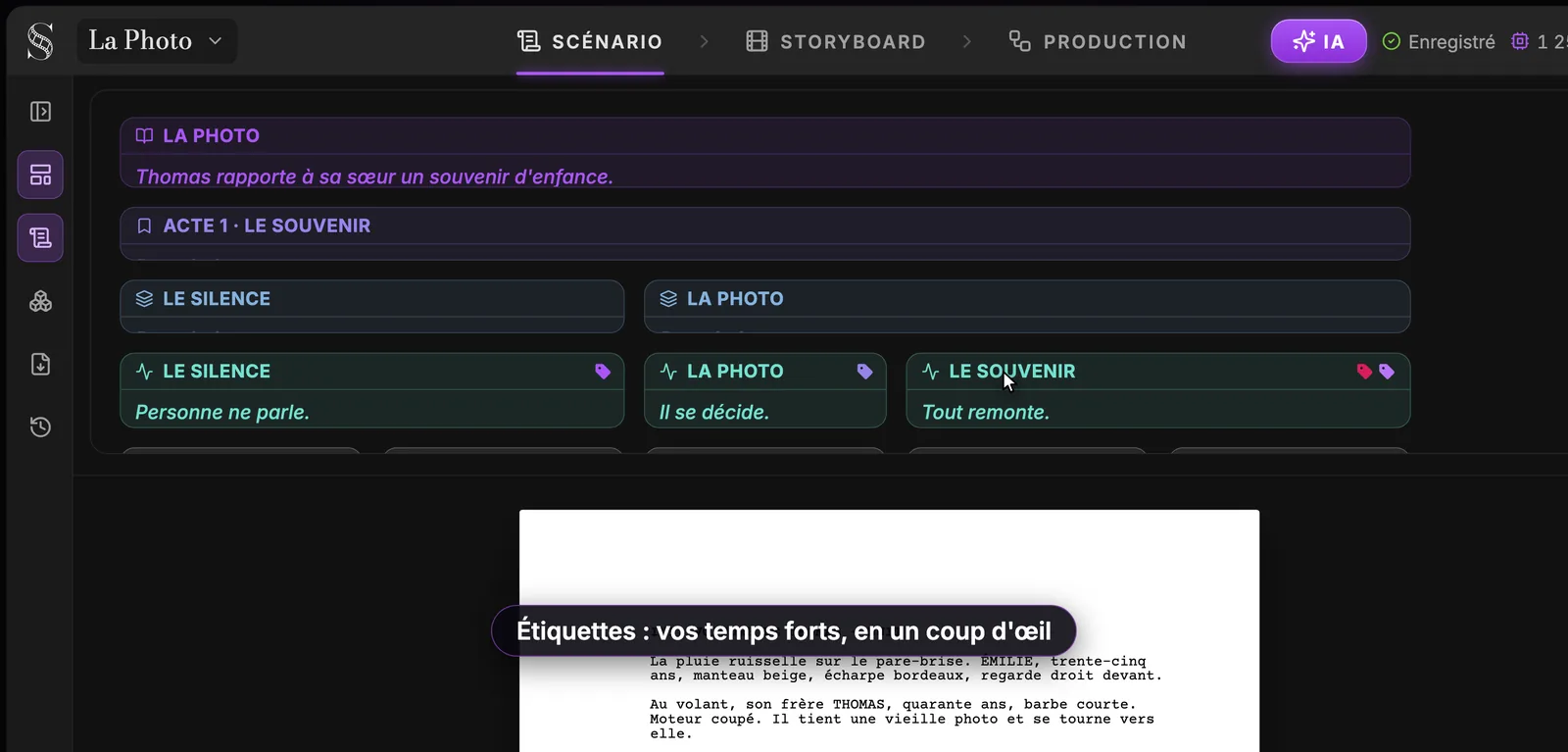The image size is (1568, 752).
Task: Select the Le Souvenir beat card
Action: [x=1157, y=390]
